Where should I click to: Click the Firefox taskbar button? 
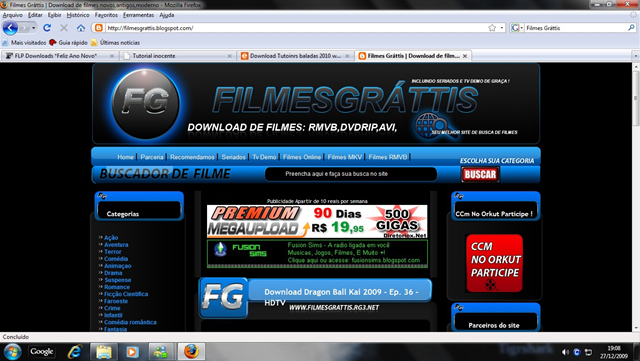pos(191,352)
